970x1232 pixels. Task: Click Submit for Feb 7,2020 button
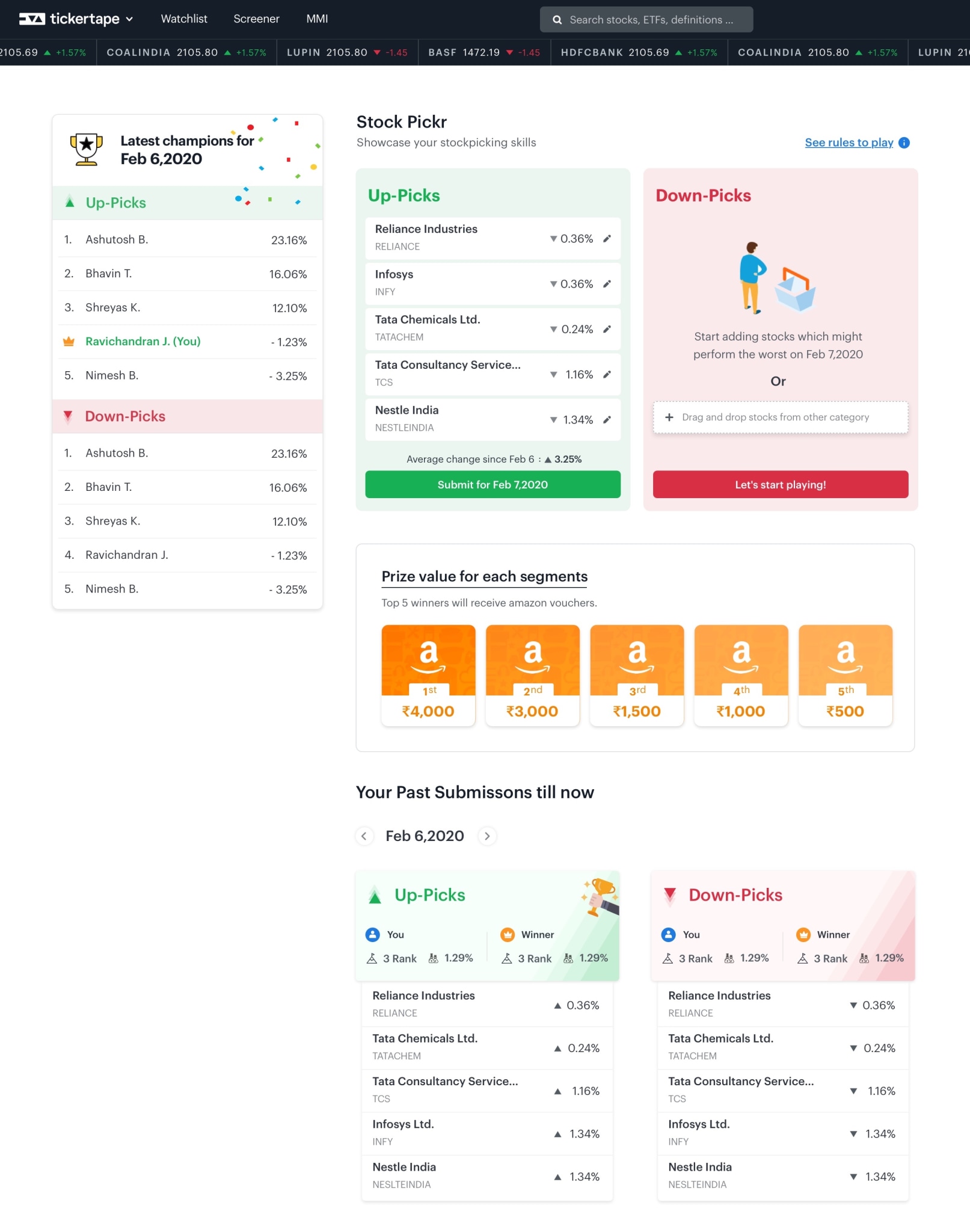[x=493, y=484]
